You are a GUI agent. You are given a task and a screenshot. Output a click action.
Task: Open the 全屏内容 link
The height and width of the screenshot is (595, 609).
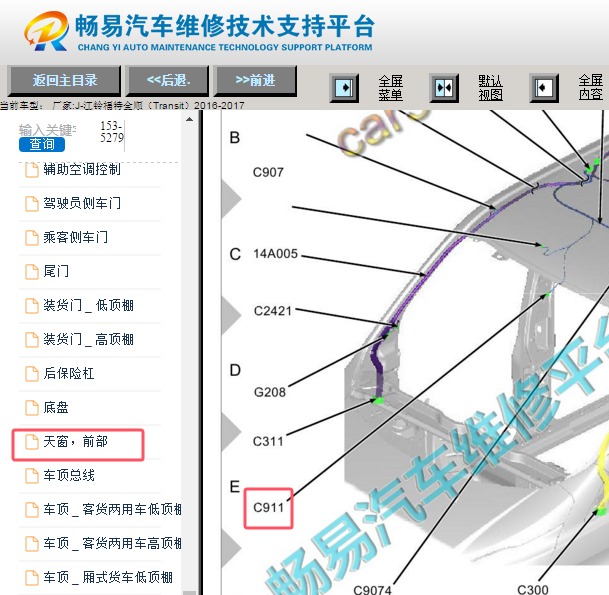590,87
